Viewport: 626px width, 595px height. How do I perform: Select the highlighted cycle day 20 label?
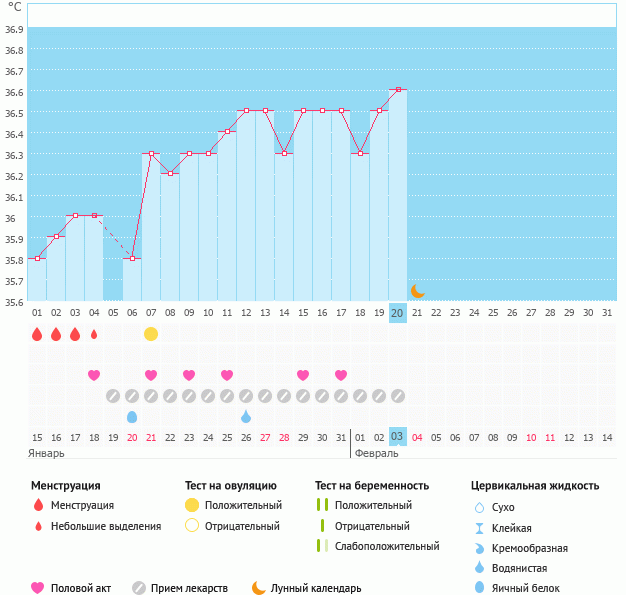tap(397, 313)
